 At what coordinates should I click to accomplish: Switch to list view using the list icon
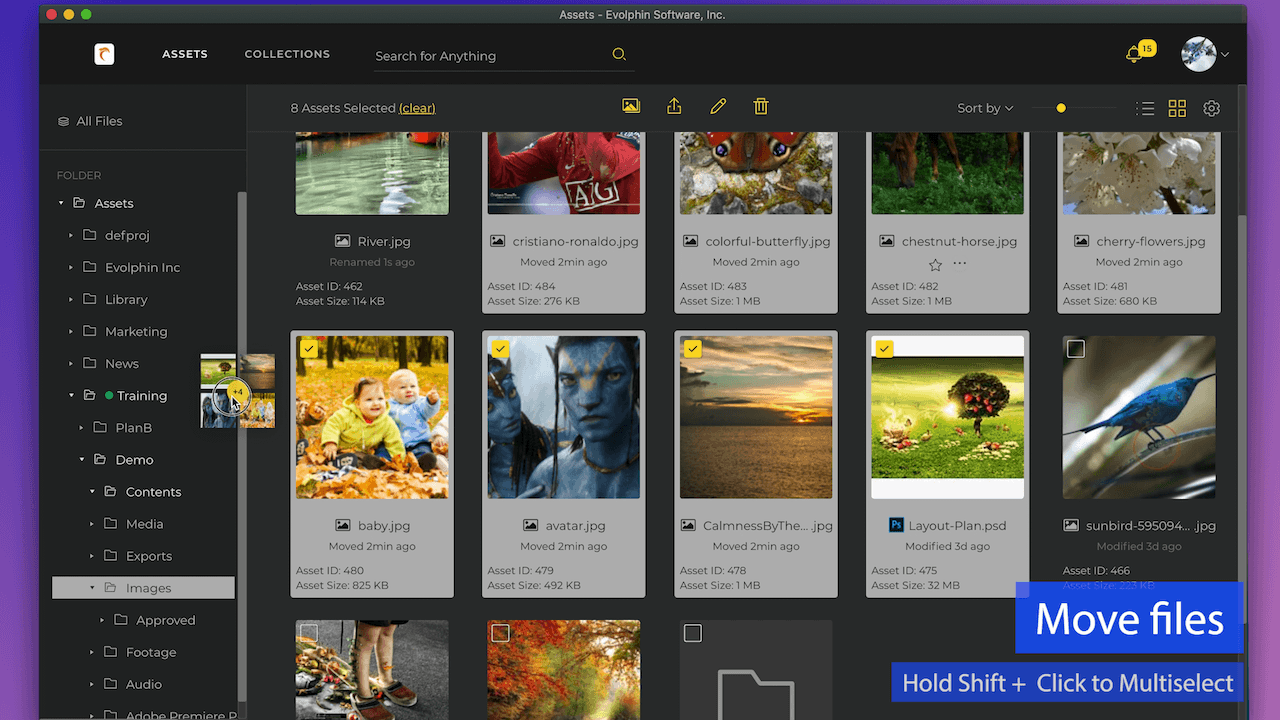click(x=1144, y=108)
